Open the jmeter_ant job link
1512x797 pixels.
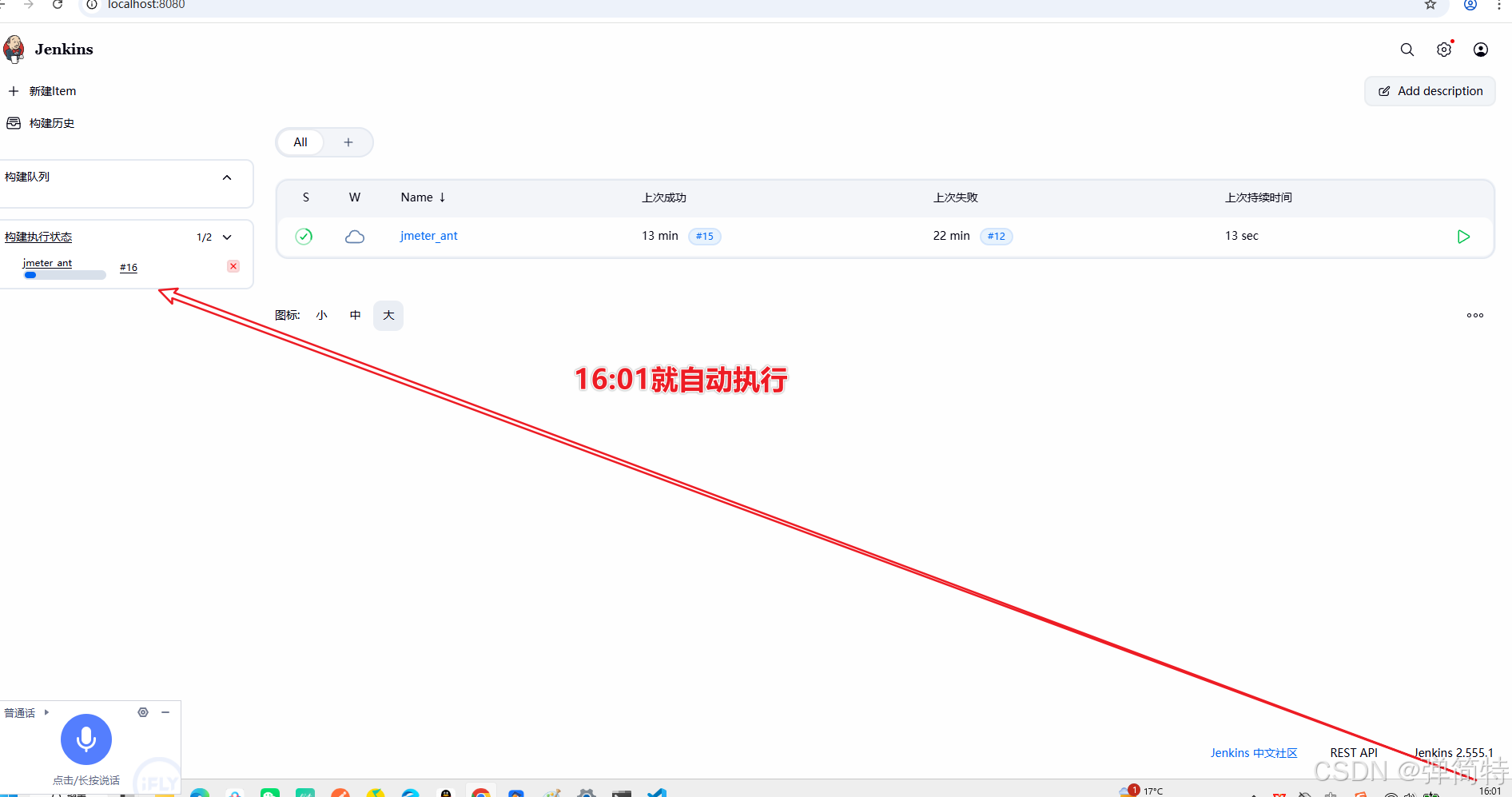[429, 236]
